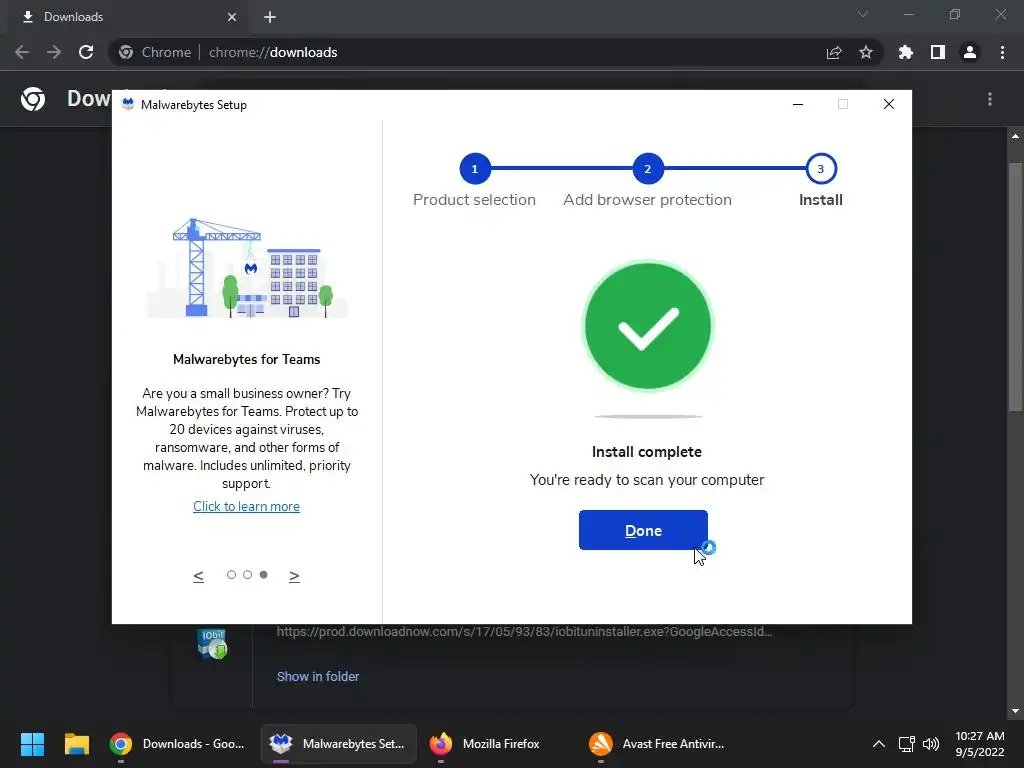Switch to Avast Free Antivirus taskbar item
Screen dimensions: 1024x768
click(656, 744)
